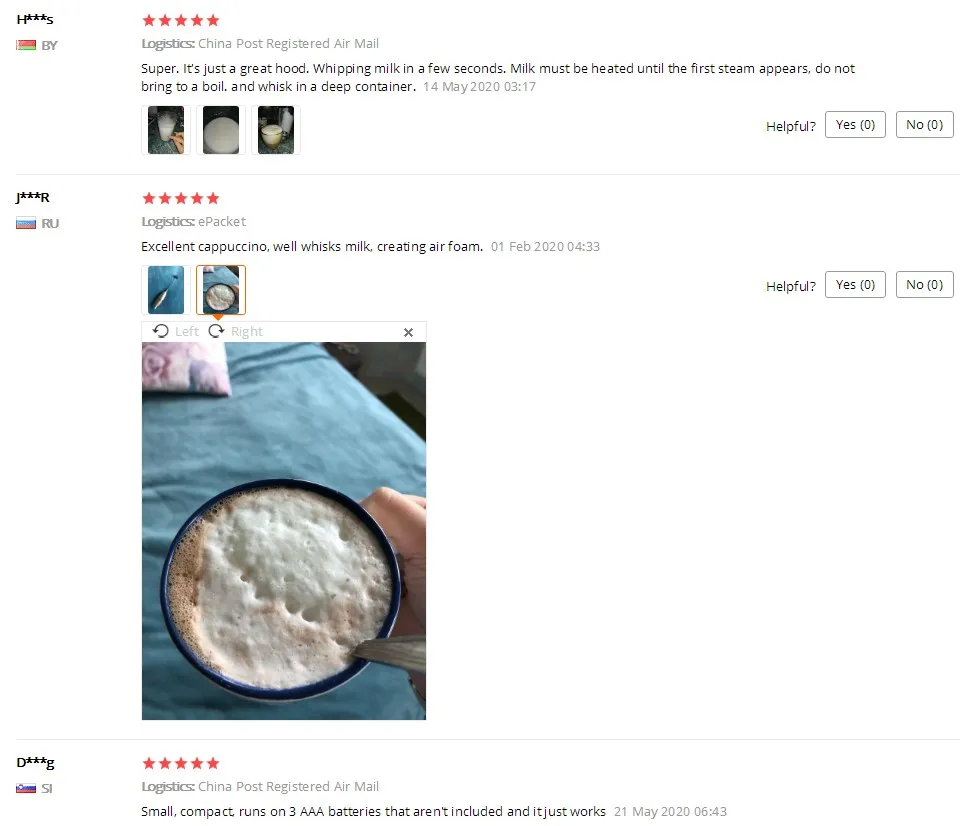This screenshot has width=966, height=826.
Task: Rotate the review photo left
Action: (x=176, y=331)
